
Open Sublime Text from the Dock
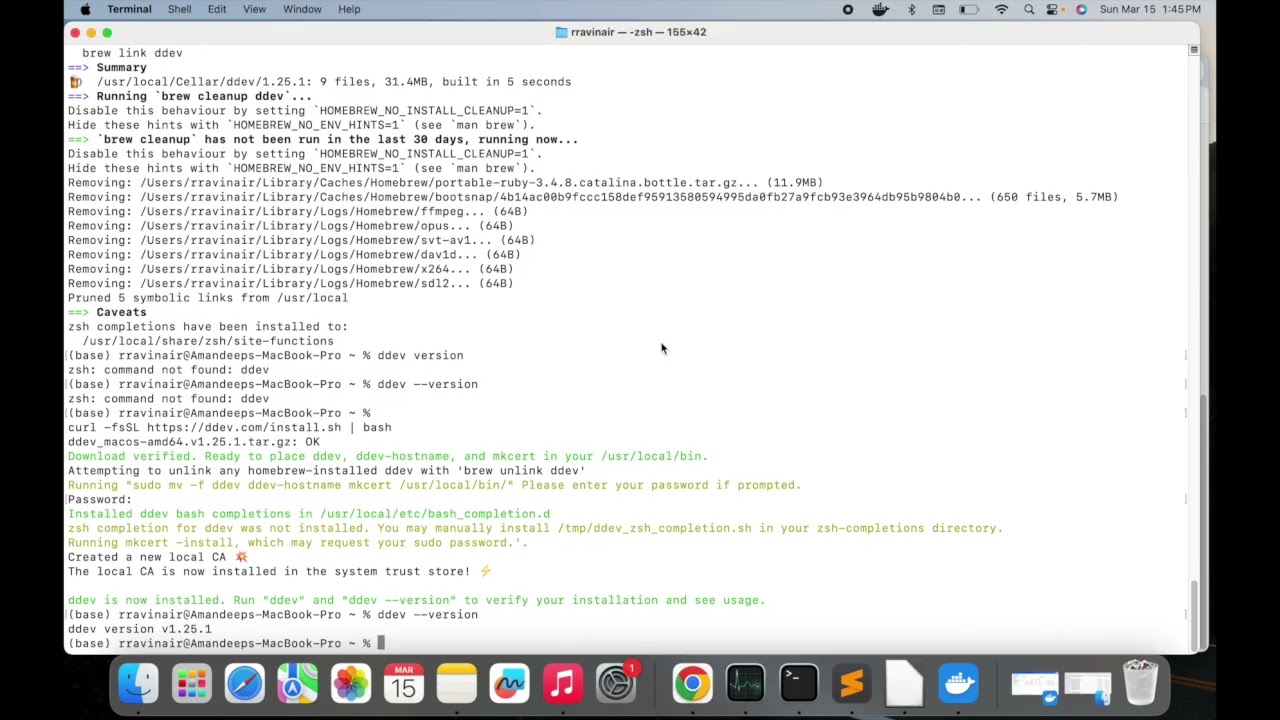pyautogui.click(x=851, y=684)
